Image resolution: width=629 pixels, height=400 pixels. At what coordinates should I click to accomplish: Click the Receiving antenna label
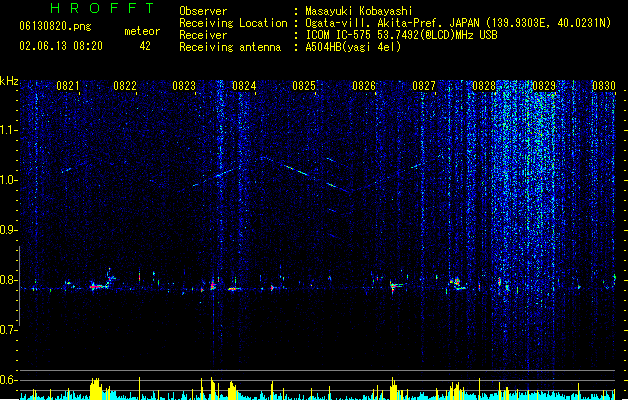[x=230, y=47]
